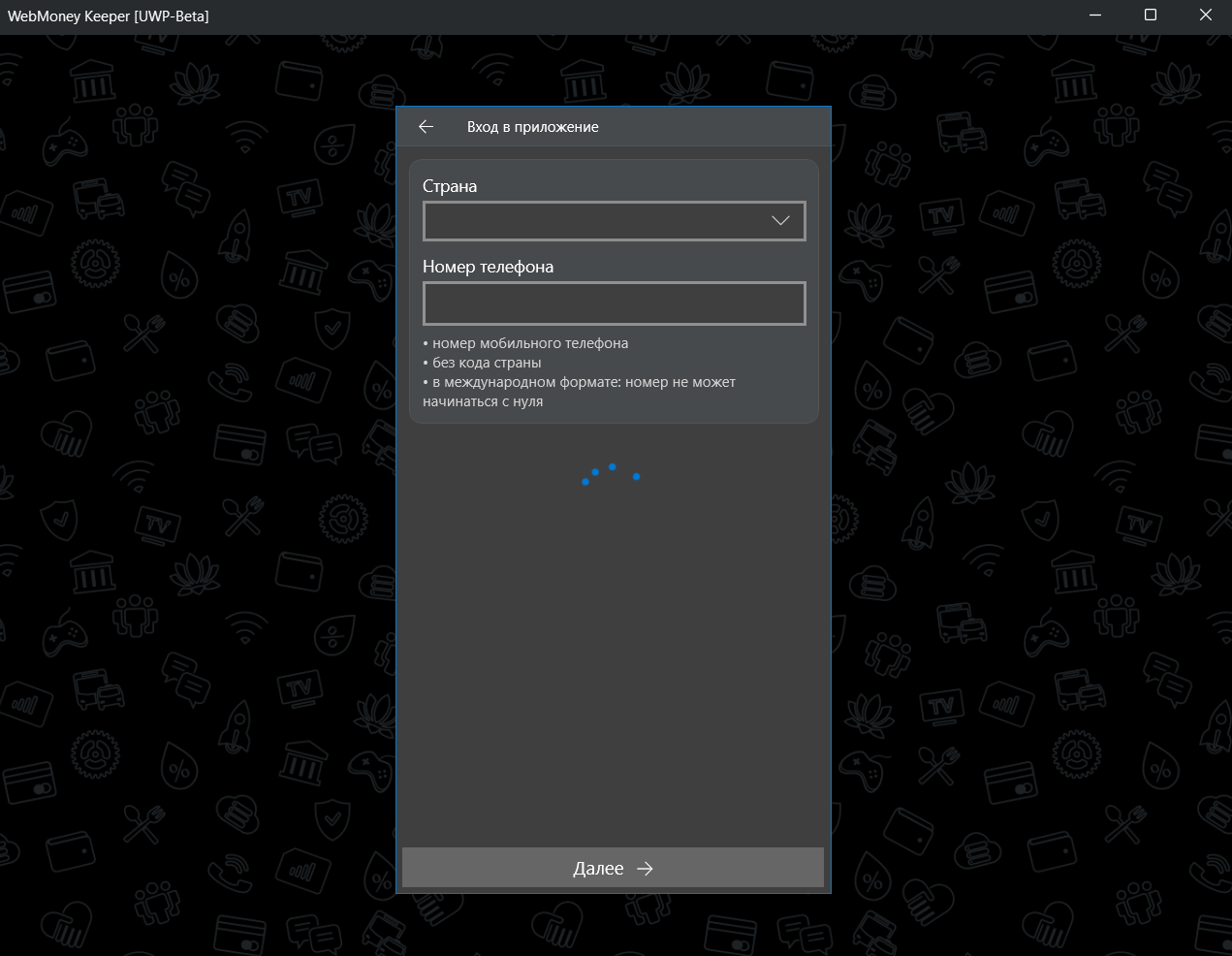Maximize the WebMoney Keeper window
Viewport: 1232px width, 956px height.
1151,16
